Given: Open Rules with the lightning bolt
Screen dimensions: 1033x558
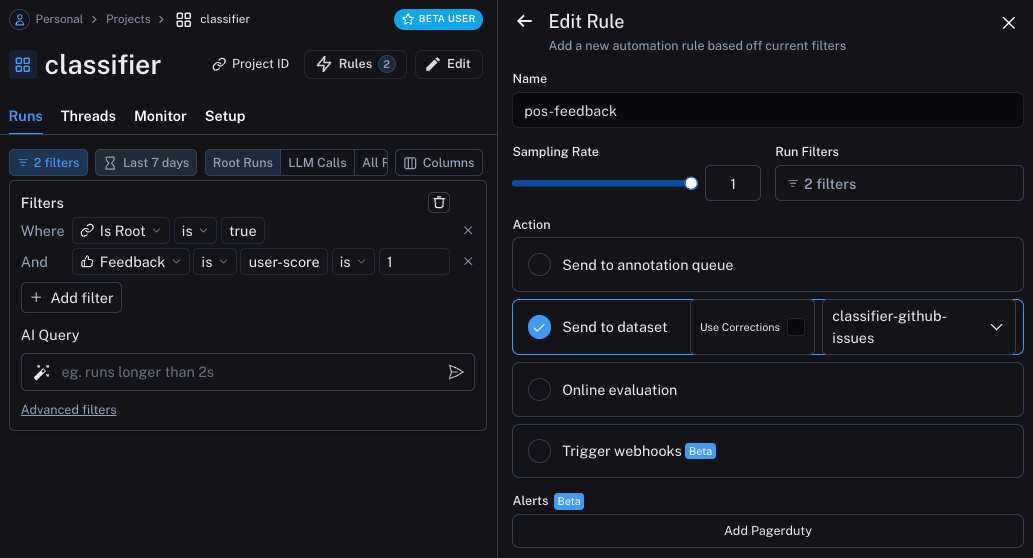Looking at the screenshot, I should [x=355, y=64].
